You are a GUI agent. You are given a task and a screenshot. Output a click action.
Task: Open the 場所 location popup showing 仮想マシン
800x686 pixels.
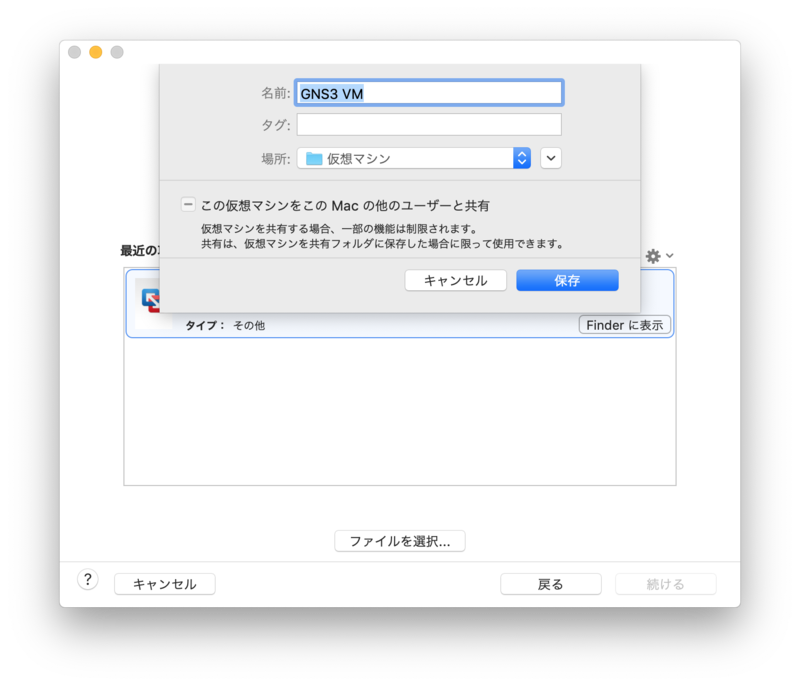coord(414,159)
